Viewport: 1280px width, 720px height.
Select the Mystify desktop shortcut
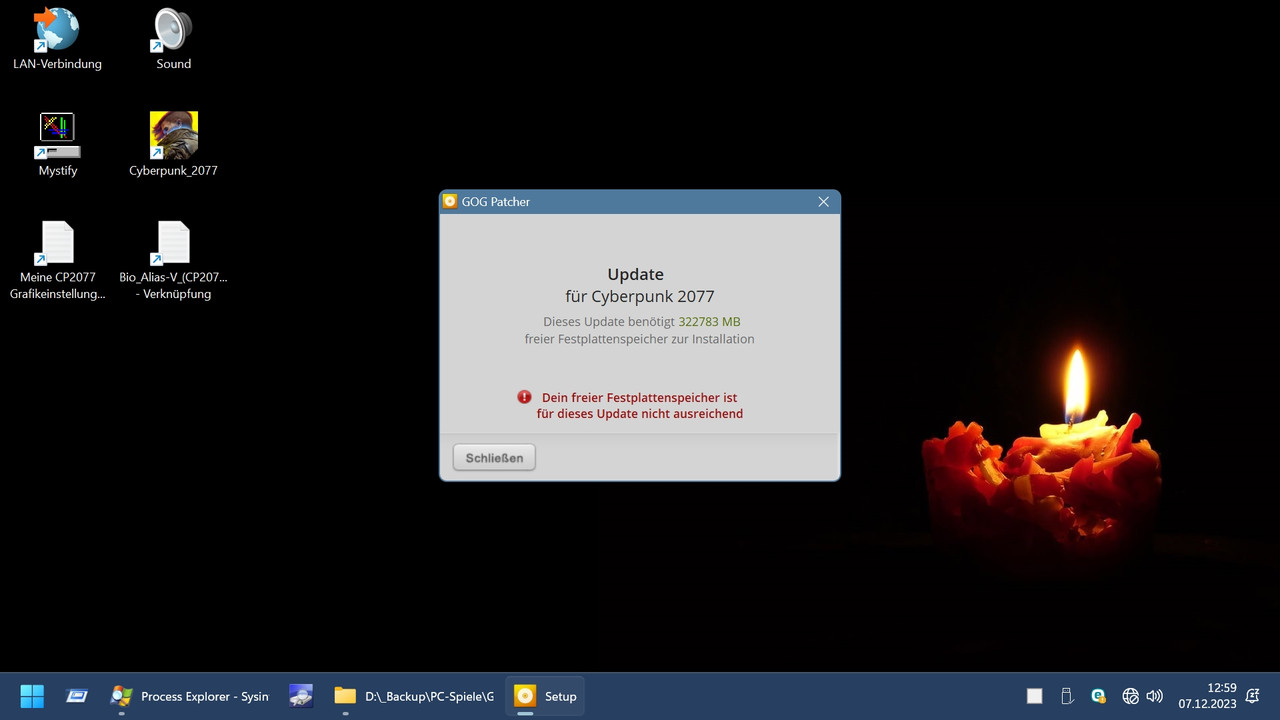coord(57,145)
